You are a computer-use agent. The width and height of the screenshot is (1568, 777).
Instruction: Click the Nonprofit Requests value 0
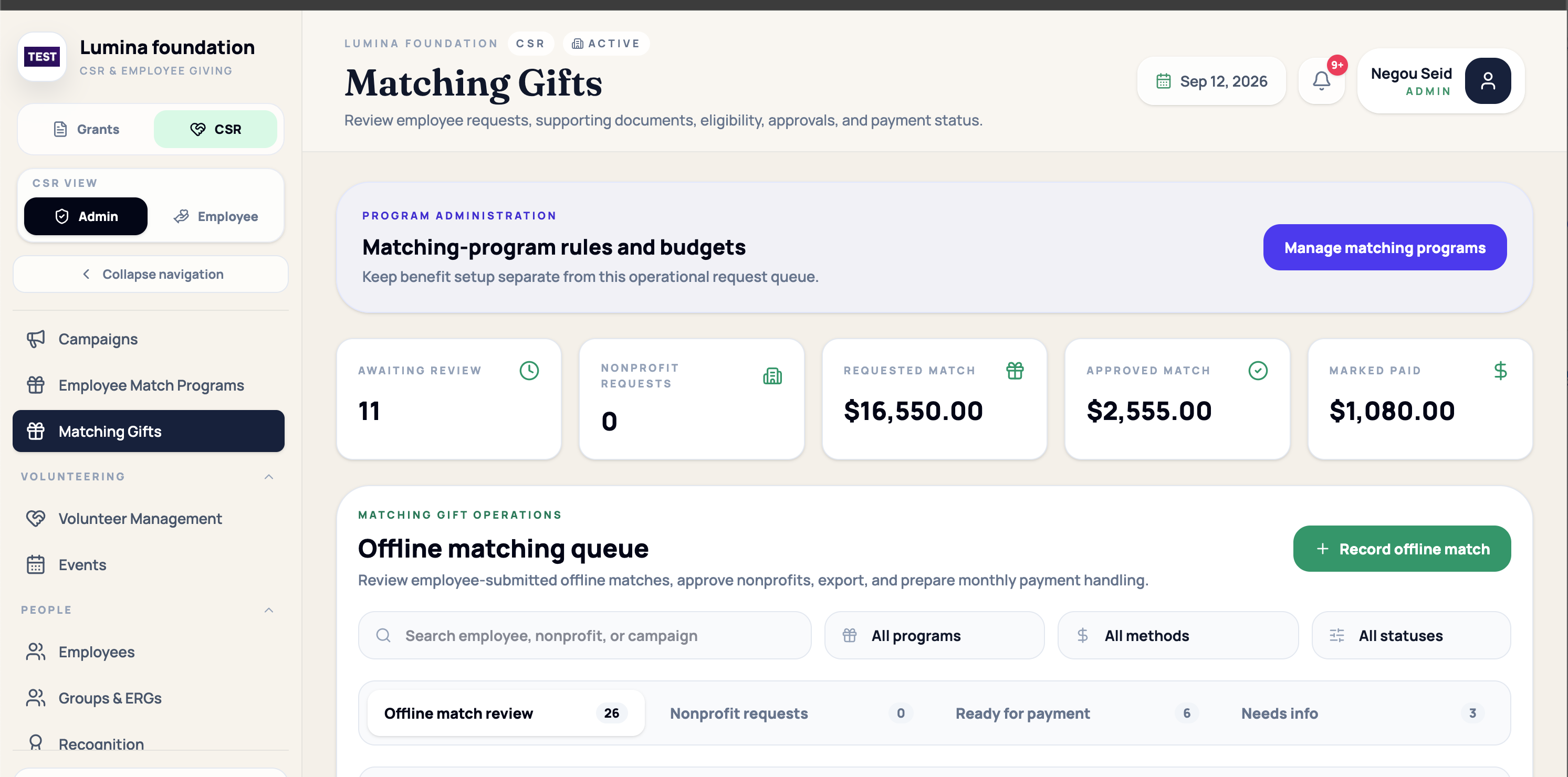coord(609,422)
